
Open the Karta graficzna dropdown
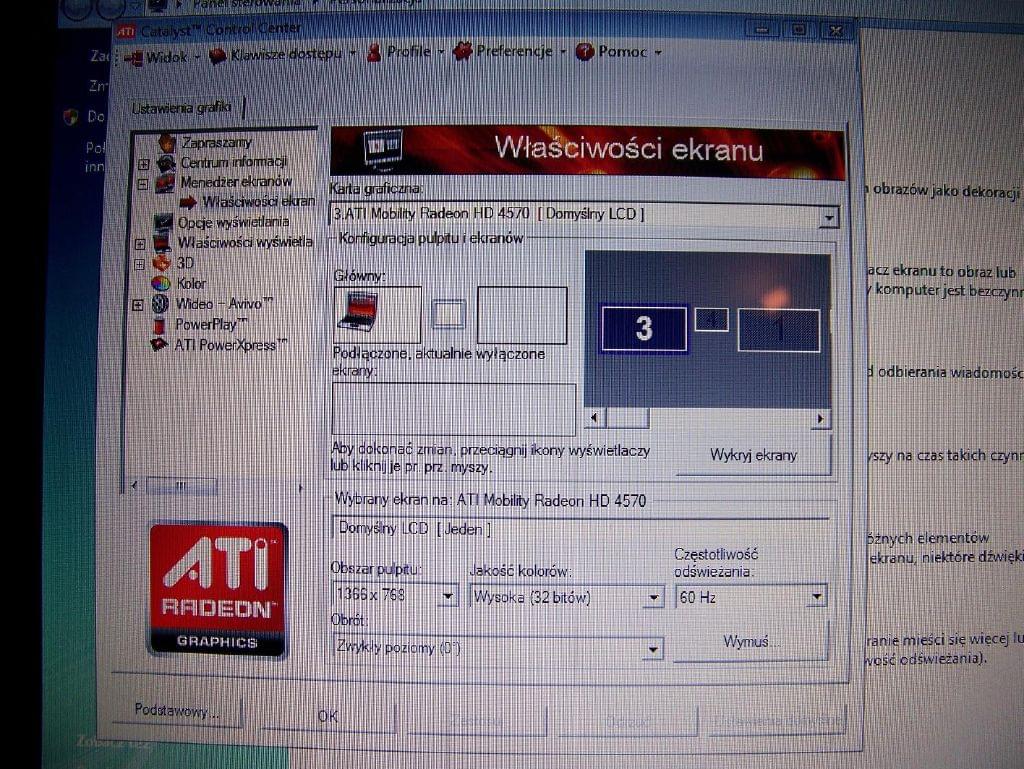[827, 216]
